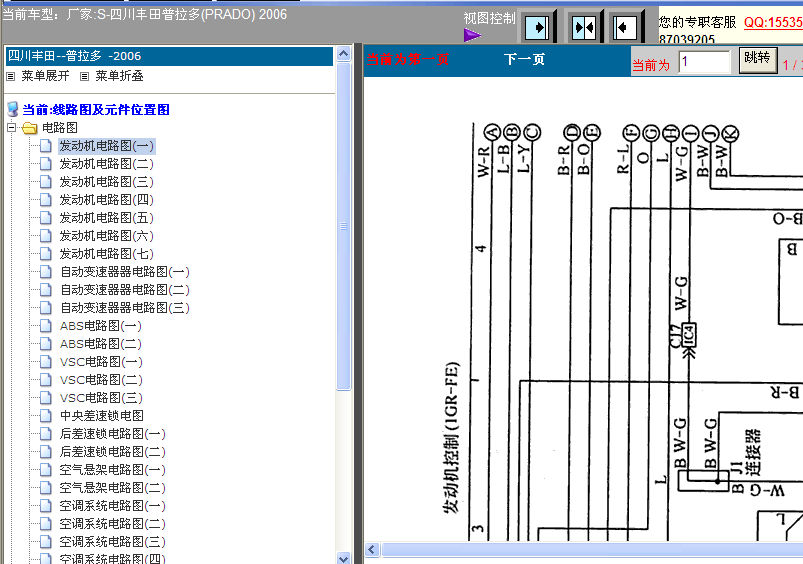Click the show-left-pane view control icon
803x564 pixels.
625,27
